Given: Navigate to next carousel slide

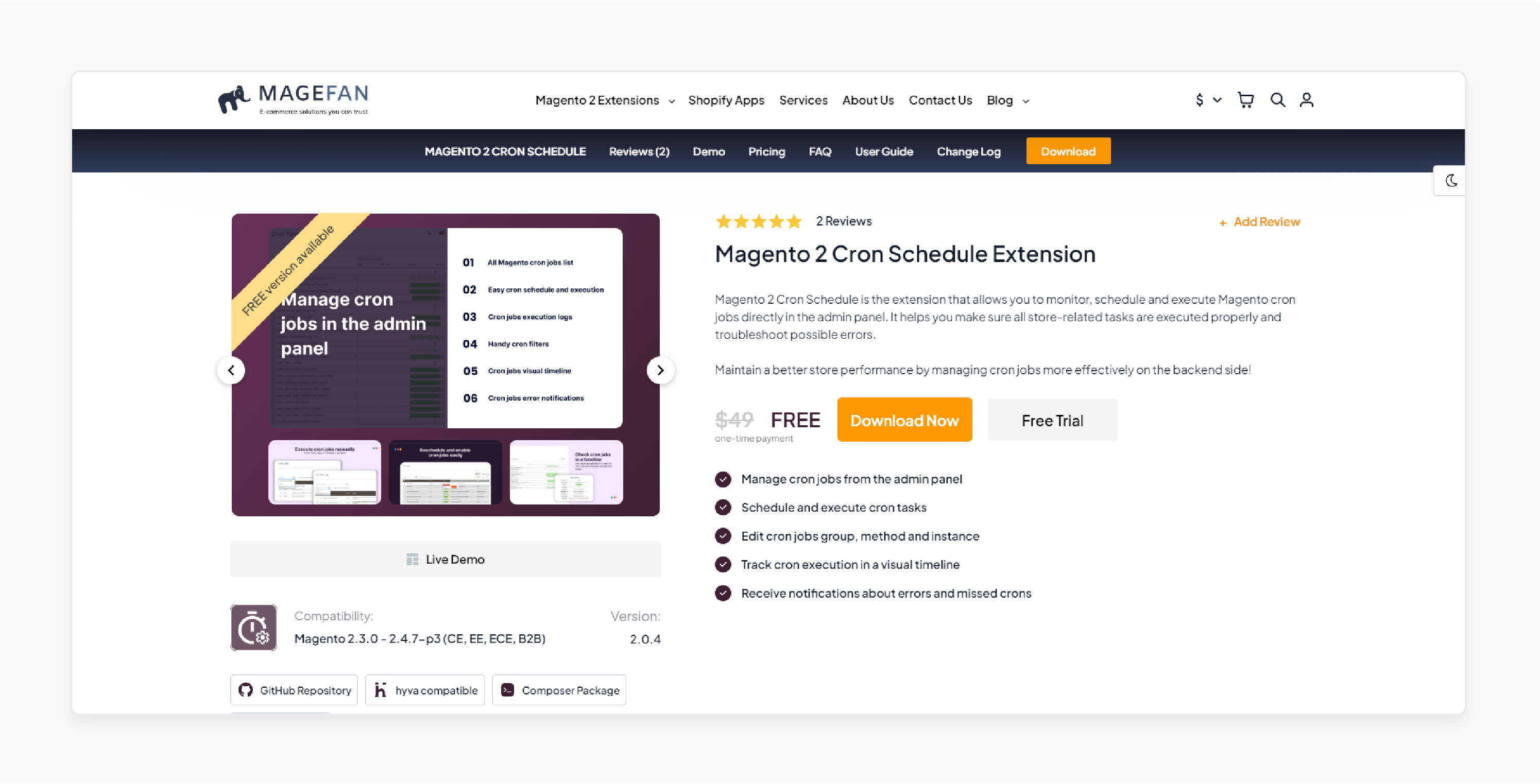Looking at the screenshot, I should [x=662, y=369].
